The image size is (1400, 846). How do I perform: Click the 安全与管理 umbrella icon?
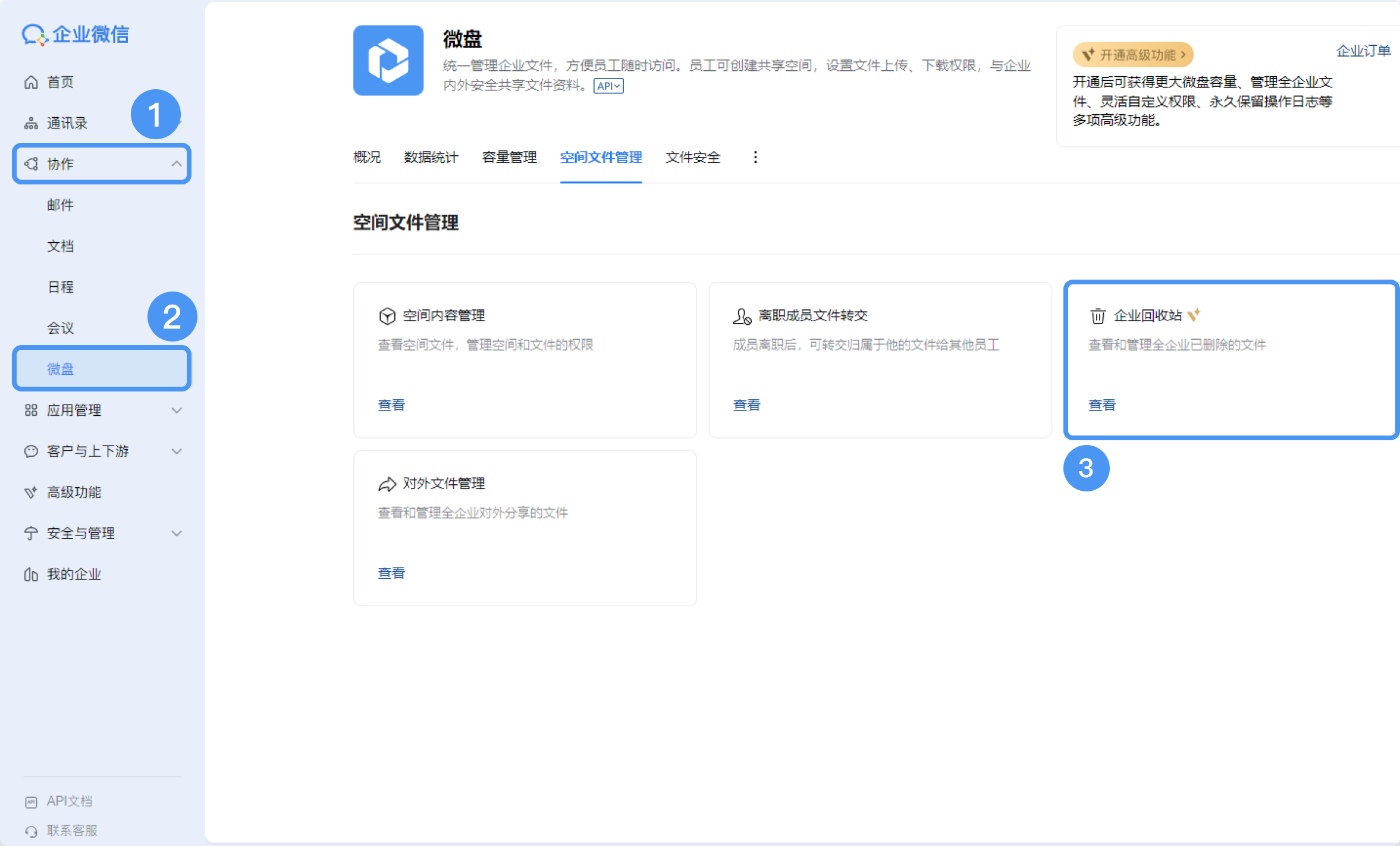point(31,533)
